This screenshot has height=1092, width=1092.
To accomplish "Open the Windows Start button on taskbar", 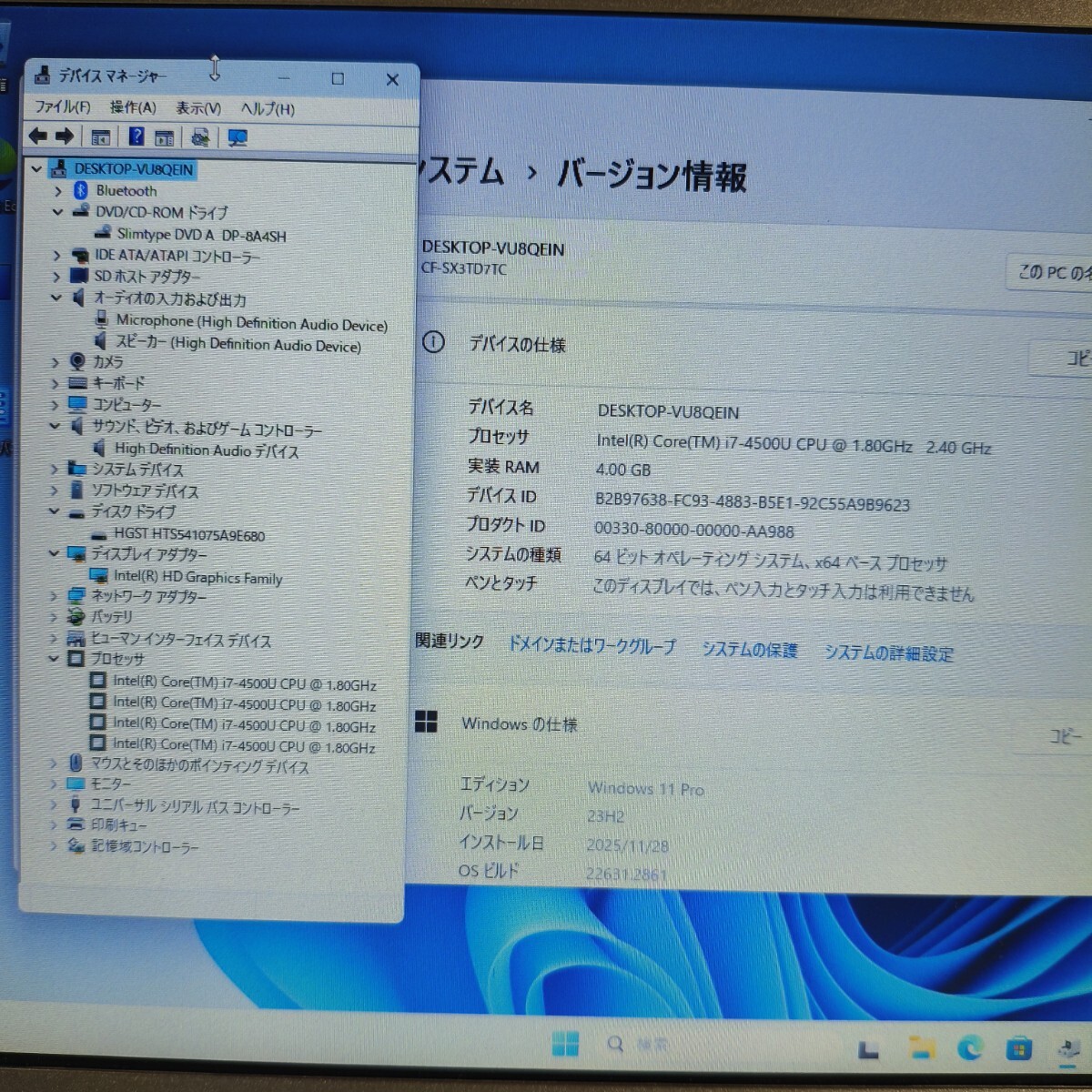I will click(565, 1044).
